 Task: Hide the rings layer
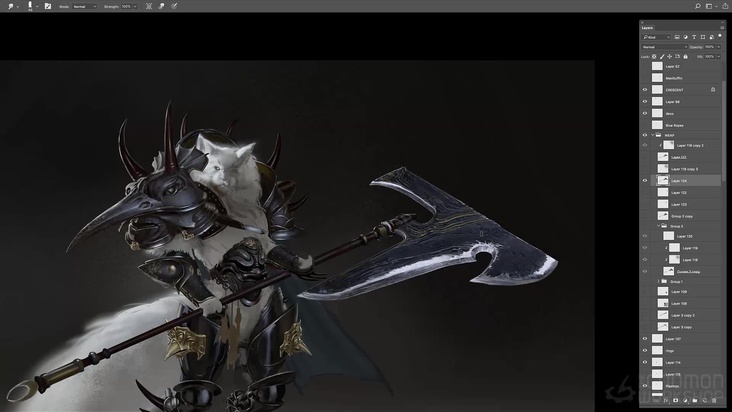(x=645, y=350)
